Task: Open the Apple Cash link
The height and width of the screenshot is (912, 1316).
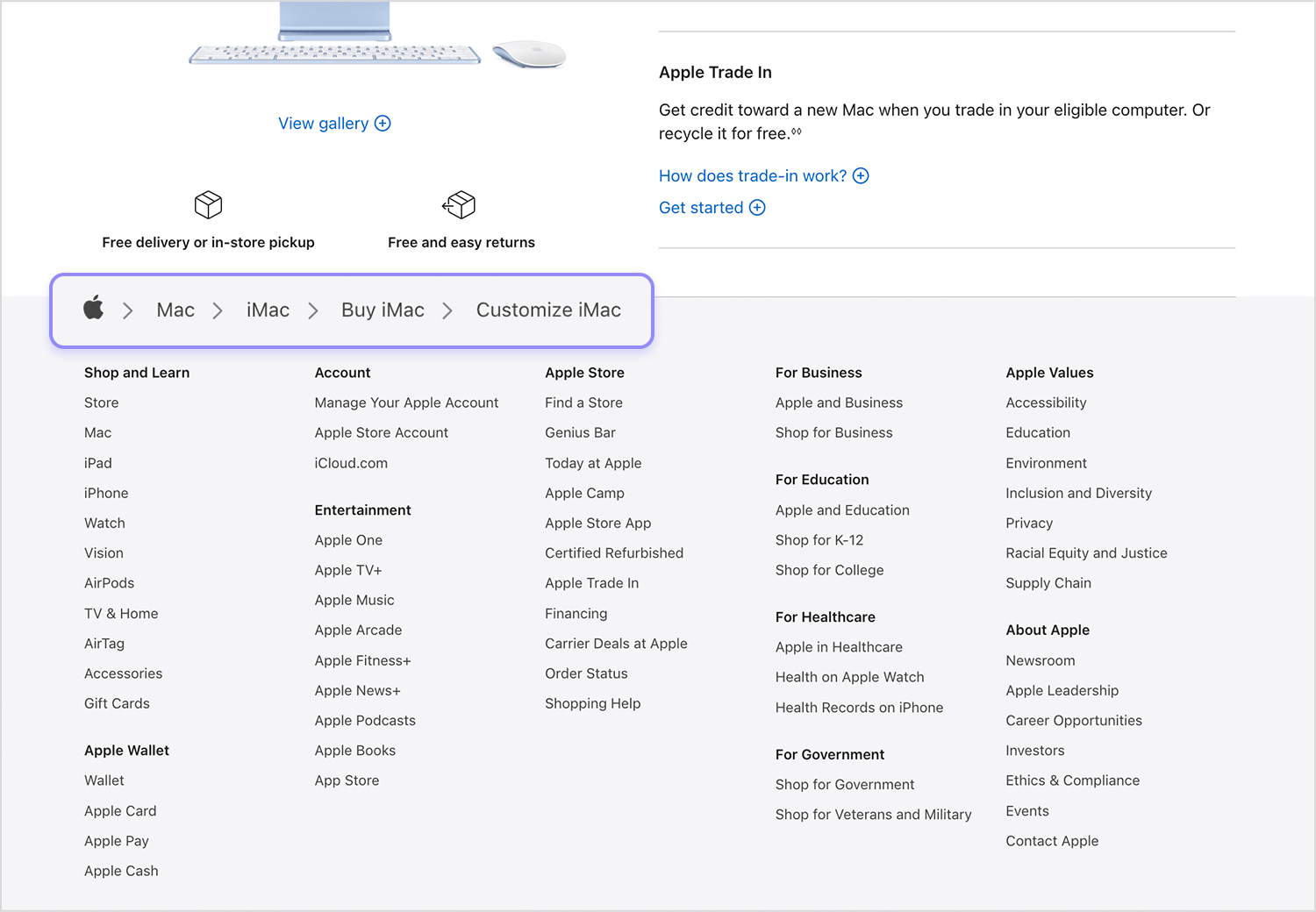Action: [121, 871]
